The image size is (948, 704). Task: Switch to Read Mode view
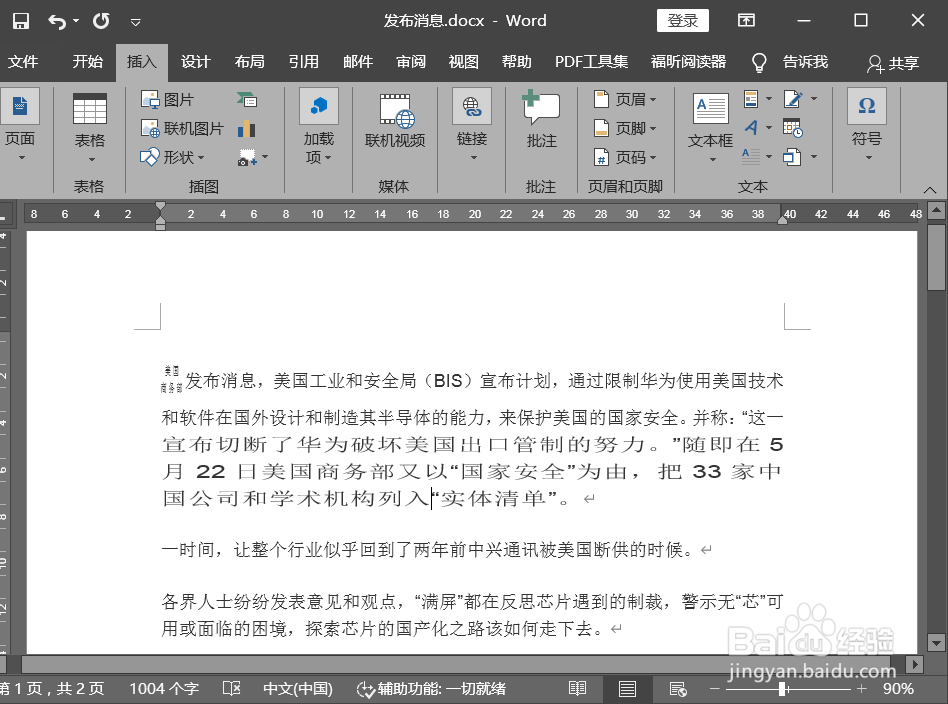click(577, 689)
